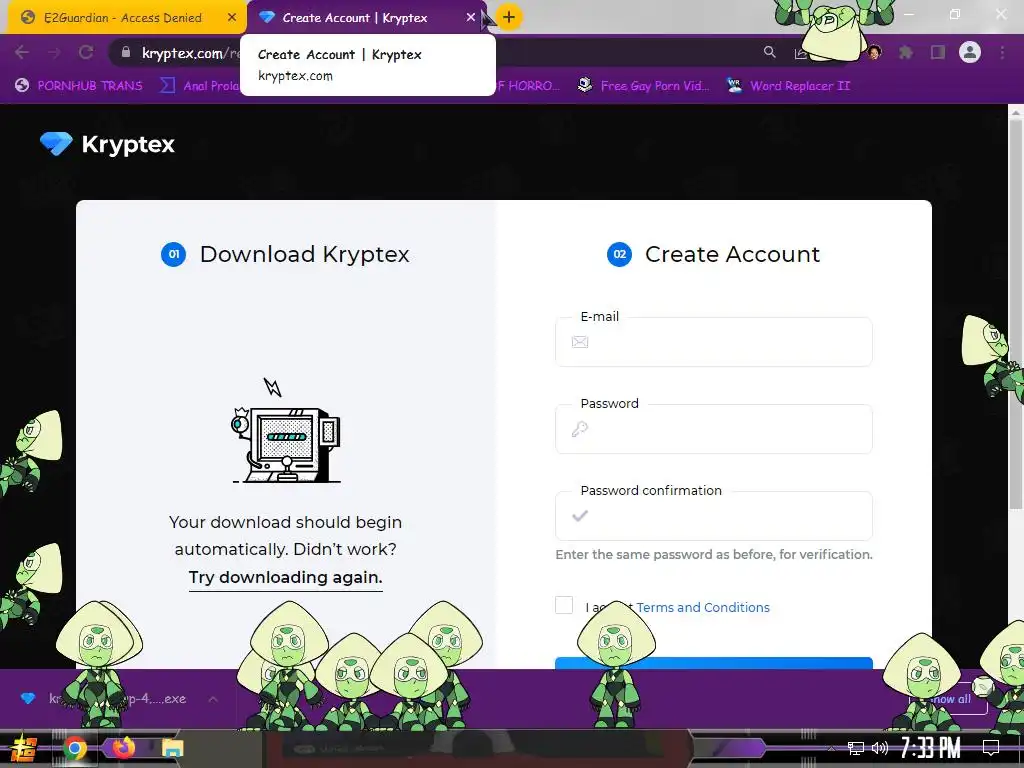Viewport: 1024px width, 768px height.
Task: Click the Create Account heading
Action: click(732, 254)
